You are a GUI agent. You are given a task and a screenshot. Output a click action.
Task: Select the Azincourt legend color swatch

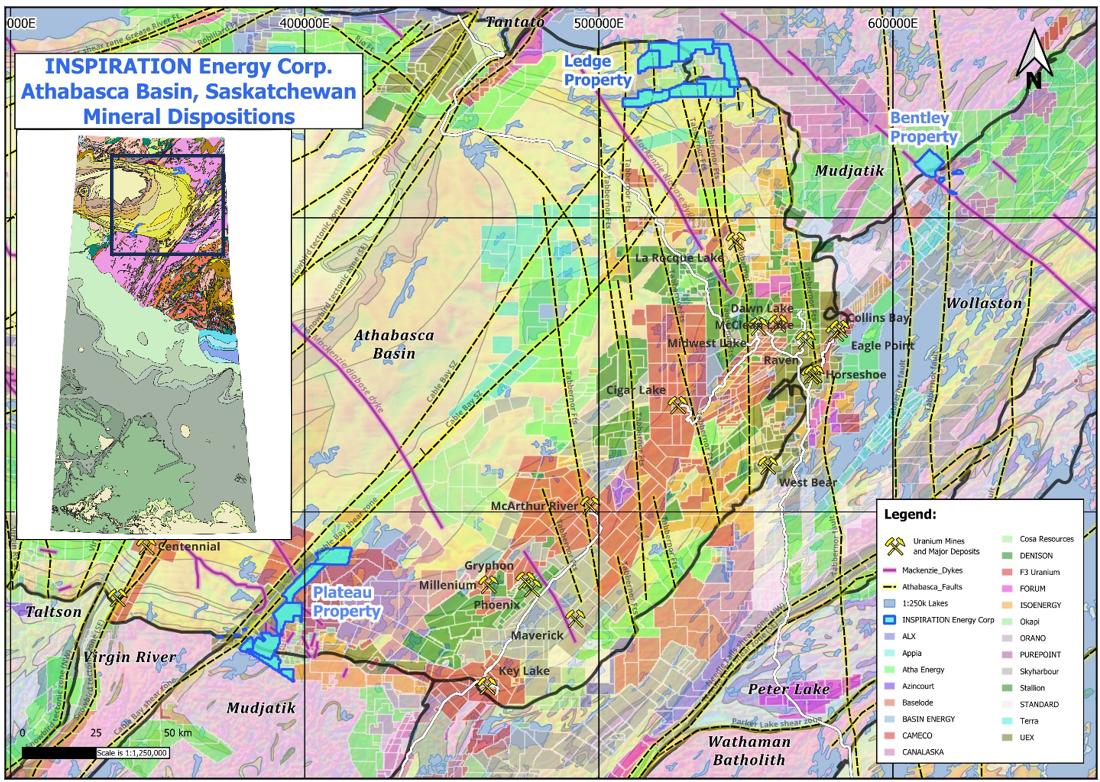(890, 686)
